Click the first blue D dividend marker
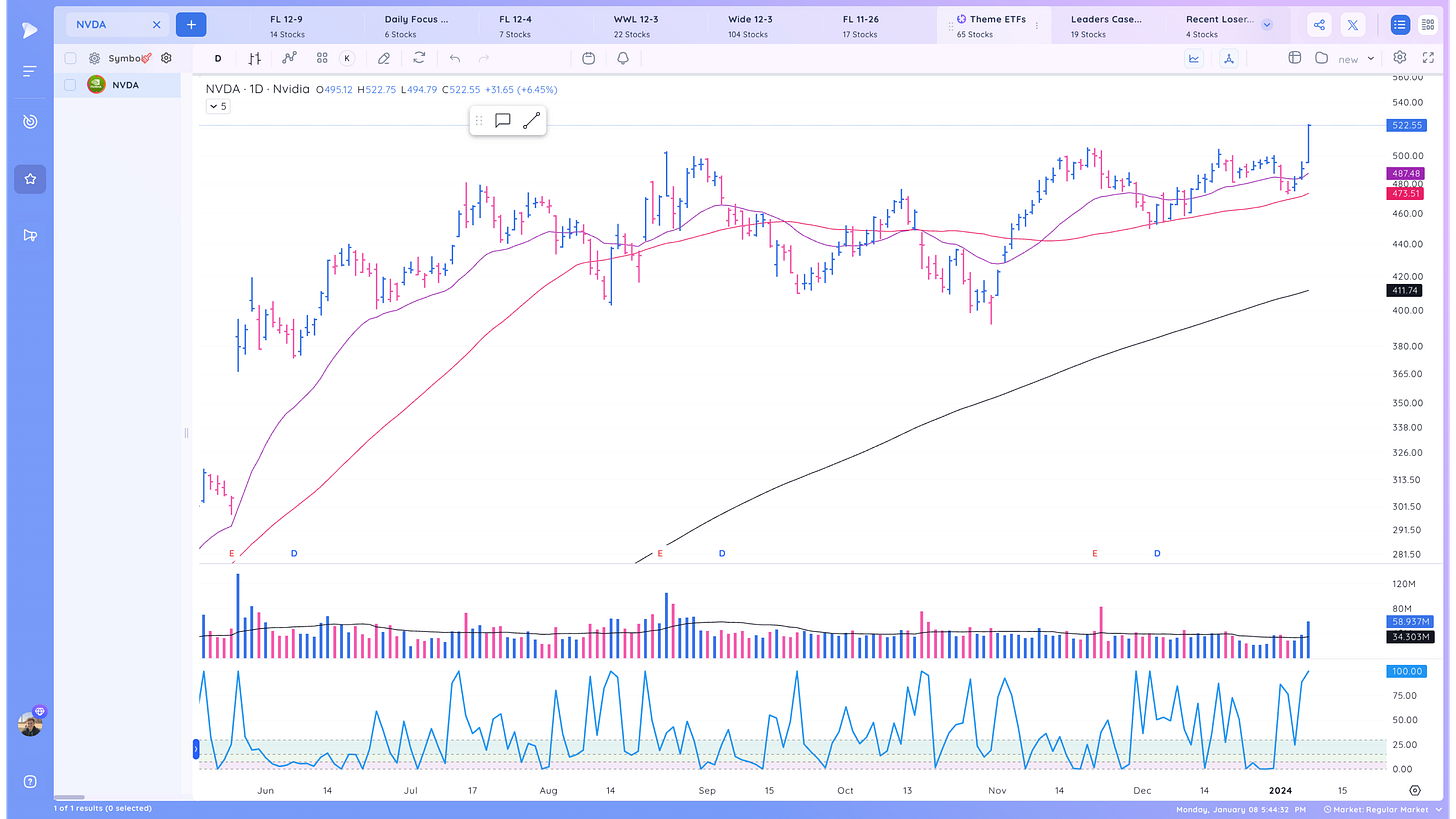This screenshot has height=819, width=1456. pos(294,553)
